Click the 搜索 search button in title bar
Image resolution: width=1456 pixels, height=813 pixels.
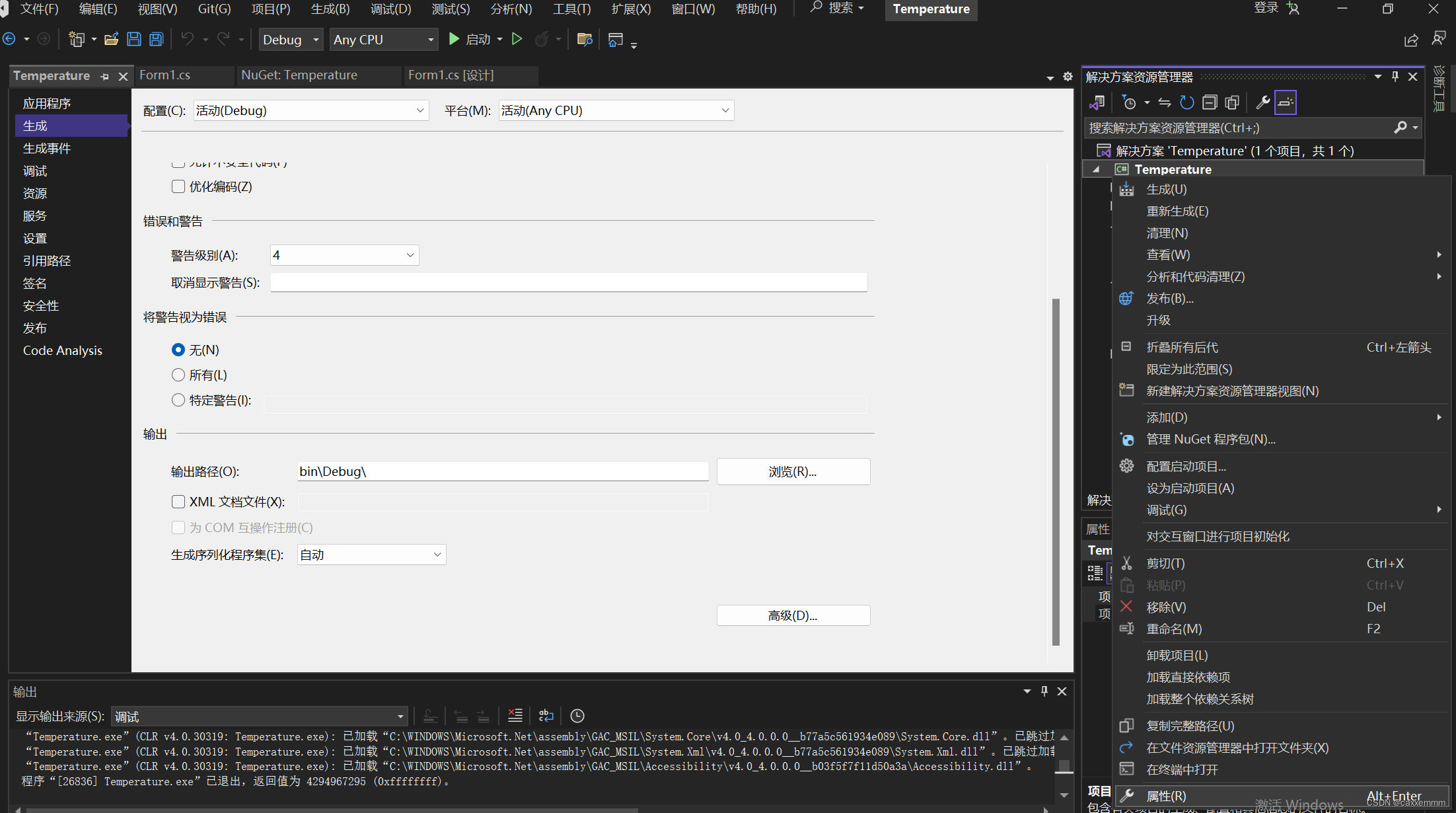tap(838, 8)
